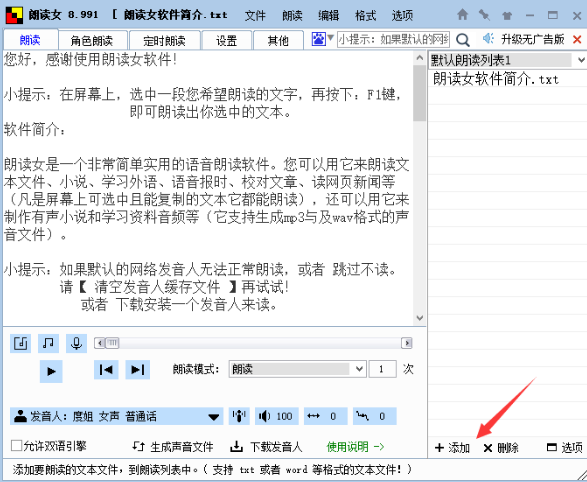587x482 pixels.
Task: Switch to the 设置 tab
Action: click(226, 40)
